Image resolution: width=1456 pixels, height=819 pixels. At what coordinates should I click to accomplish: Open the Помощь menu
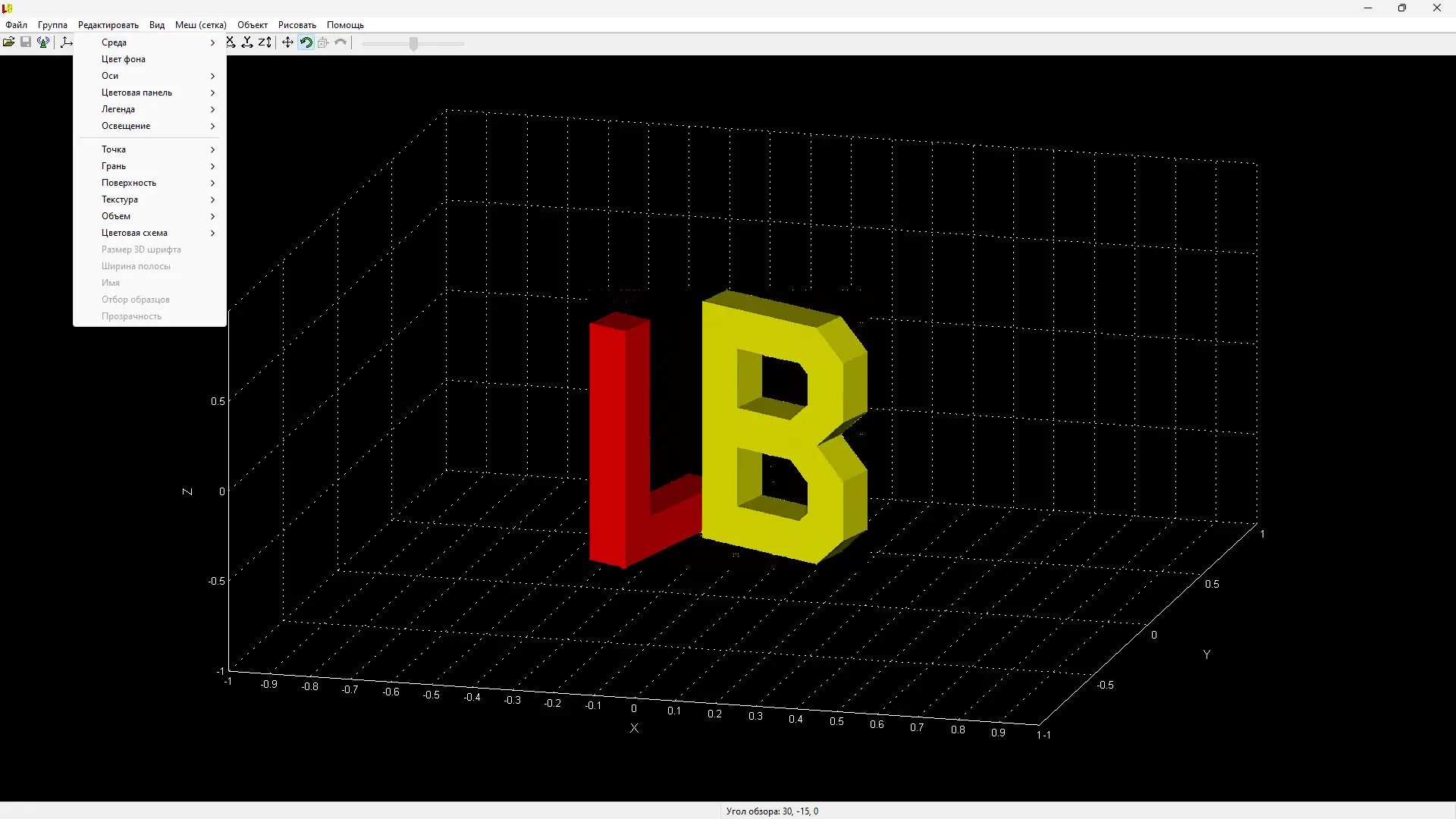[x=345, y=25]
